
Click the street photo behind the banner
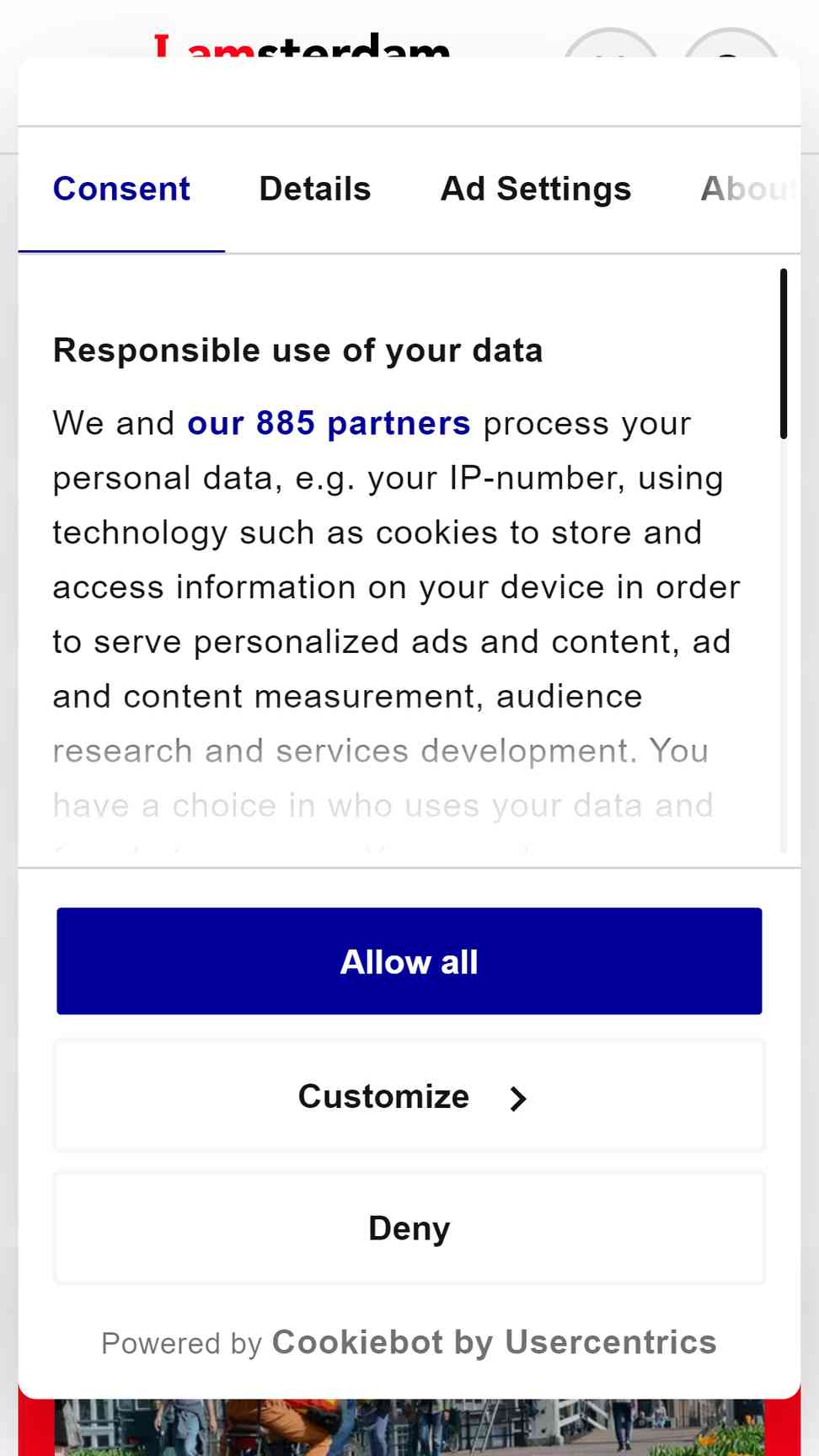pos(409,1427)
